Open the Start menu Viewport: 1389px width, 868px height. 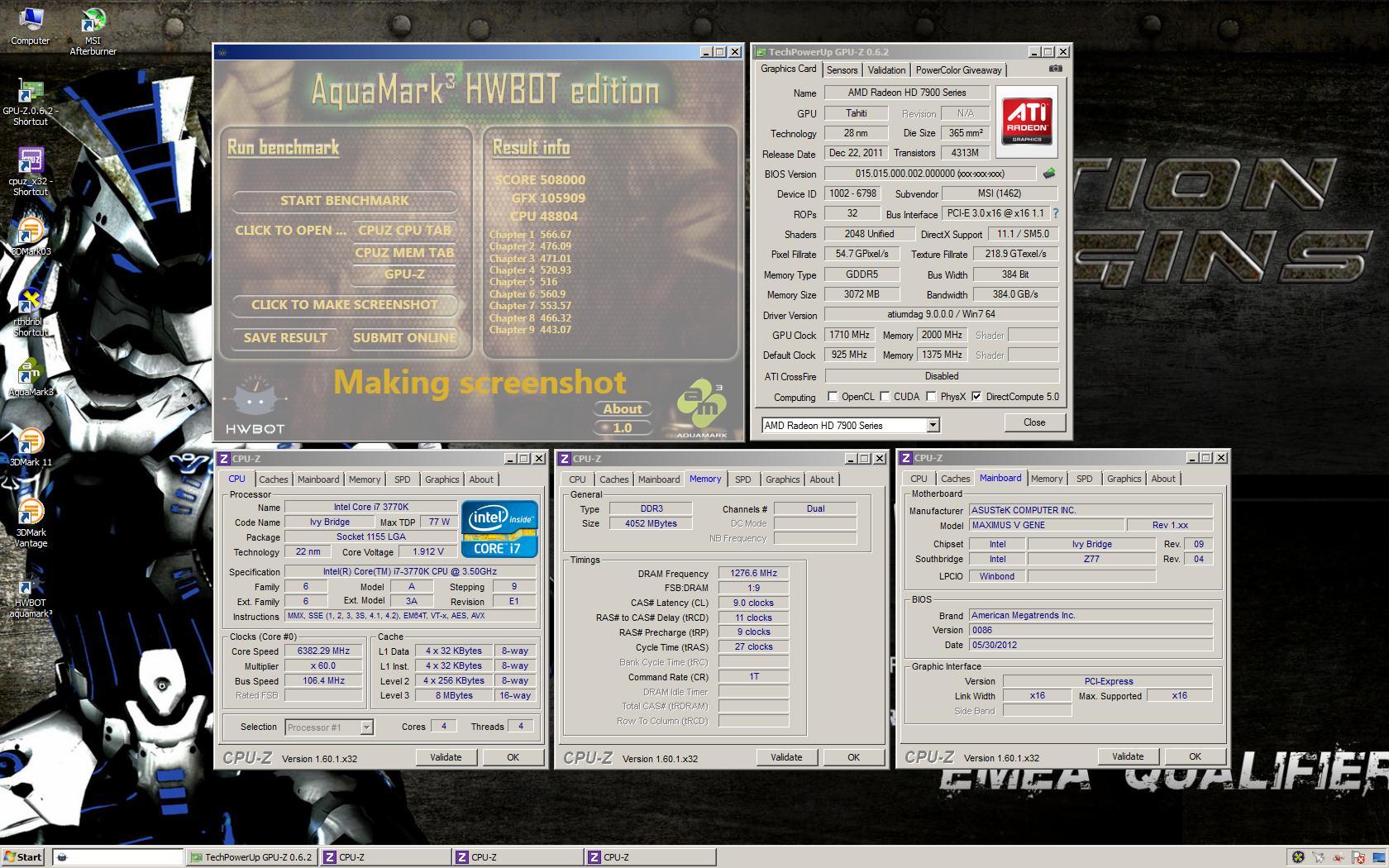click(23, 857)
